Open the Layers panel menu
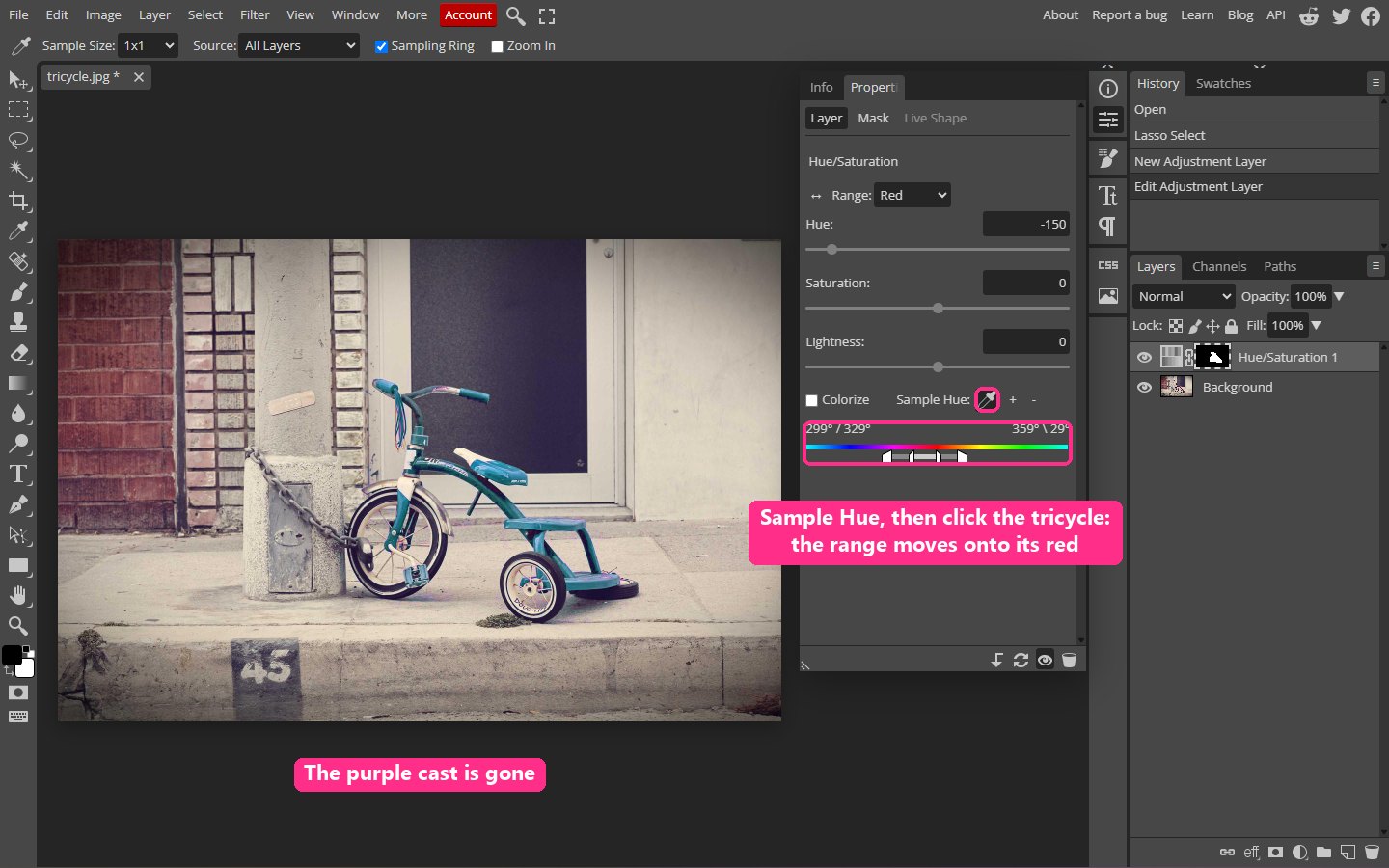Image resolution: width=1389 pixels, height=868 pixels. [x=1375, y=265]
